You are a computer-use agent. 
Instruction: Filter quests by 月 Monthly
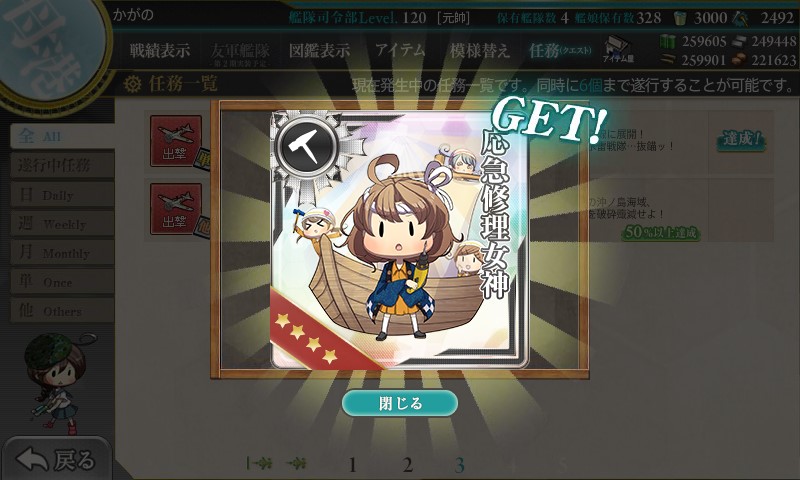pos(62,252)
